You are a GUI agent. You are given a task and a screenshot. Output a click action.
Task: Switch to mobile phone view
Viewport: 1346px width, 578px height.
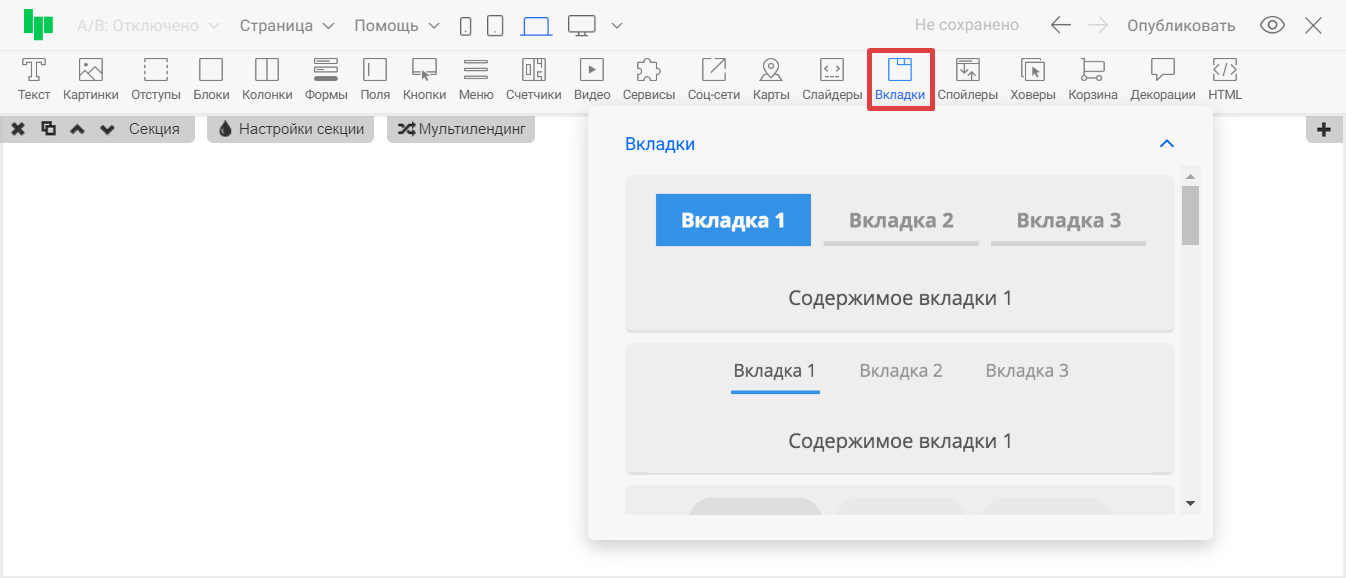465,26
